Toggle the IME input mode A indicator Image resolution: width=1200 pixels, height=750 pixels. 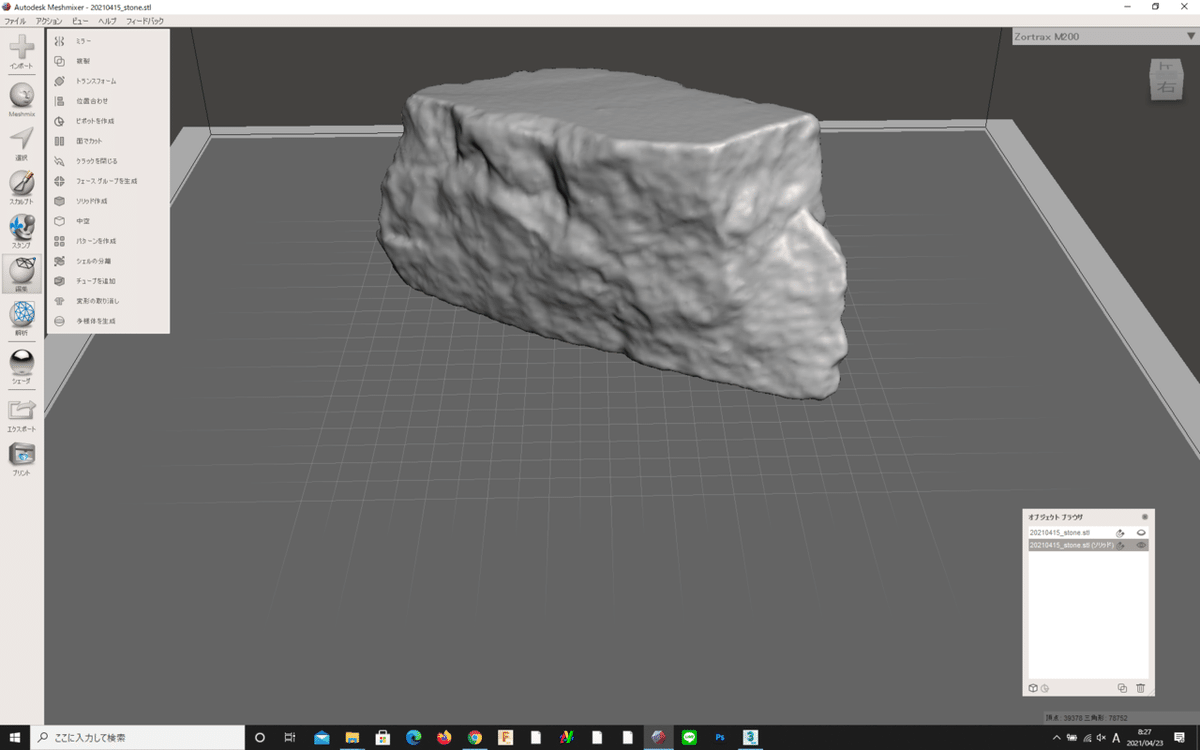click(1116, 737)
